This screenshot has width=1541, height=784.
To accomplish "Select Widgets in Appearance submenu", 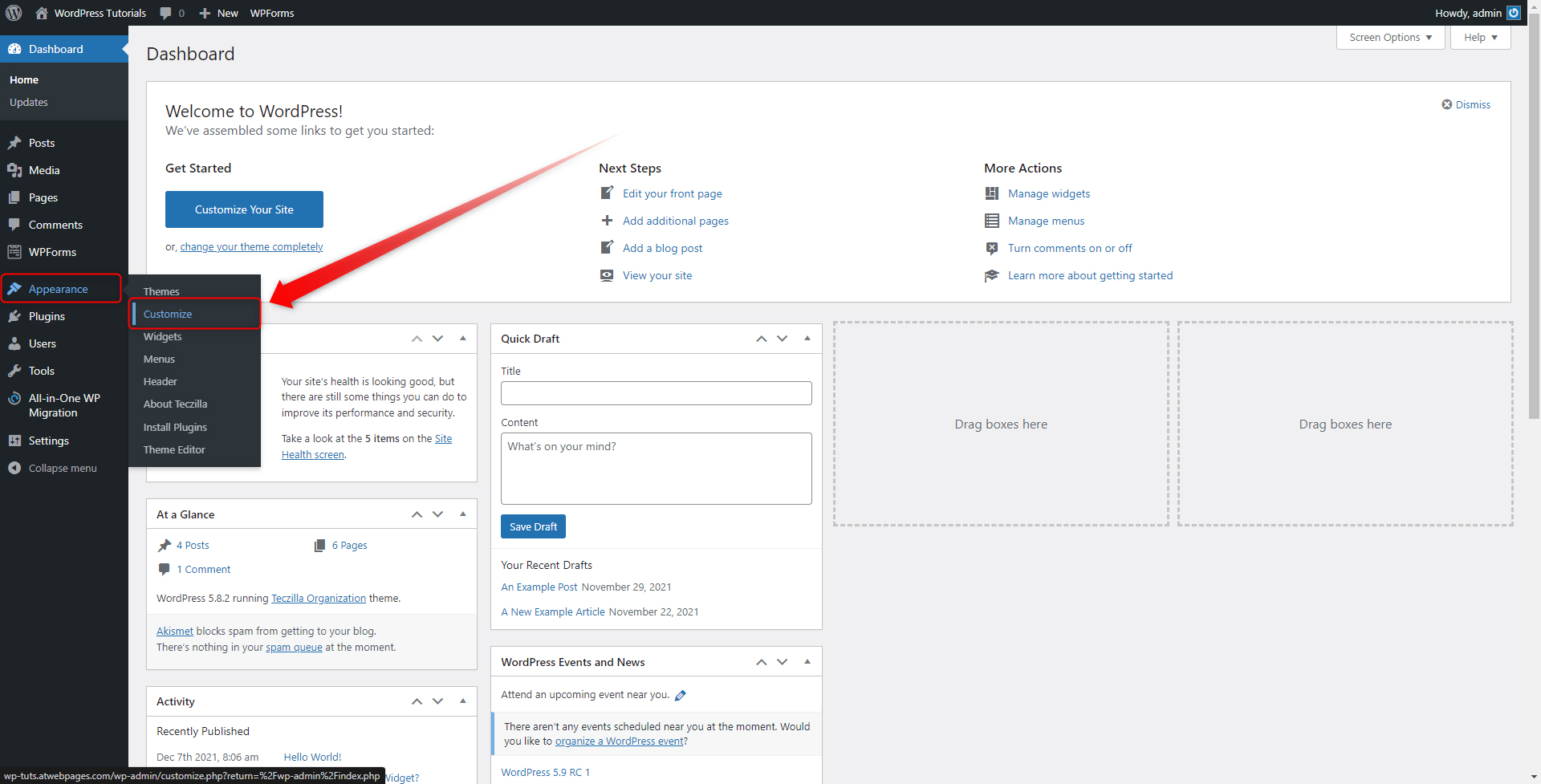I will 195,336.
